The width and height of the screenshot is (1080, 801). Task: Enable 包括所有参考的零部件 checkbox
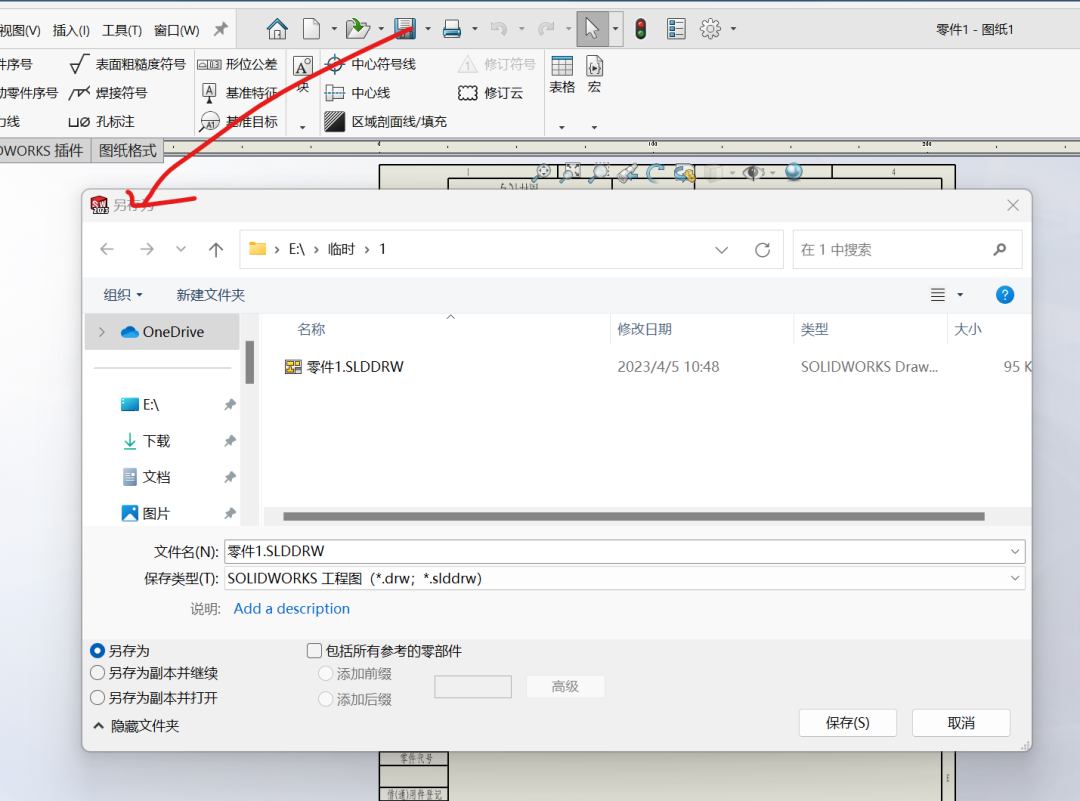point(315,651)
